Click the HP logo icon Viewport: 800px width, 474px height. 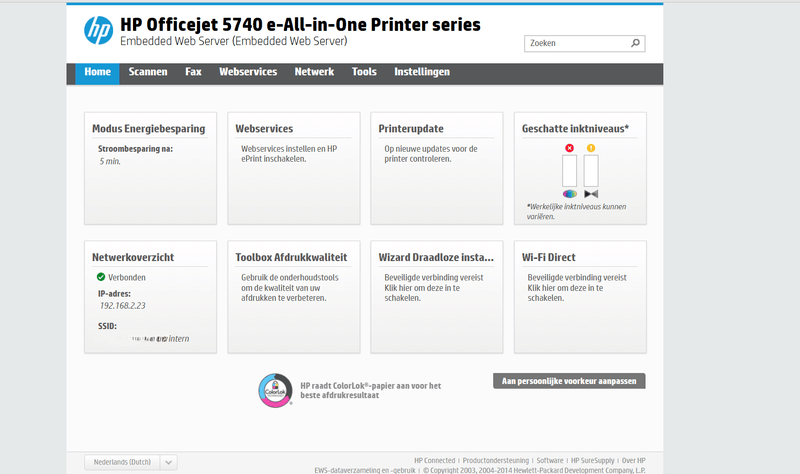[98, 30]
